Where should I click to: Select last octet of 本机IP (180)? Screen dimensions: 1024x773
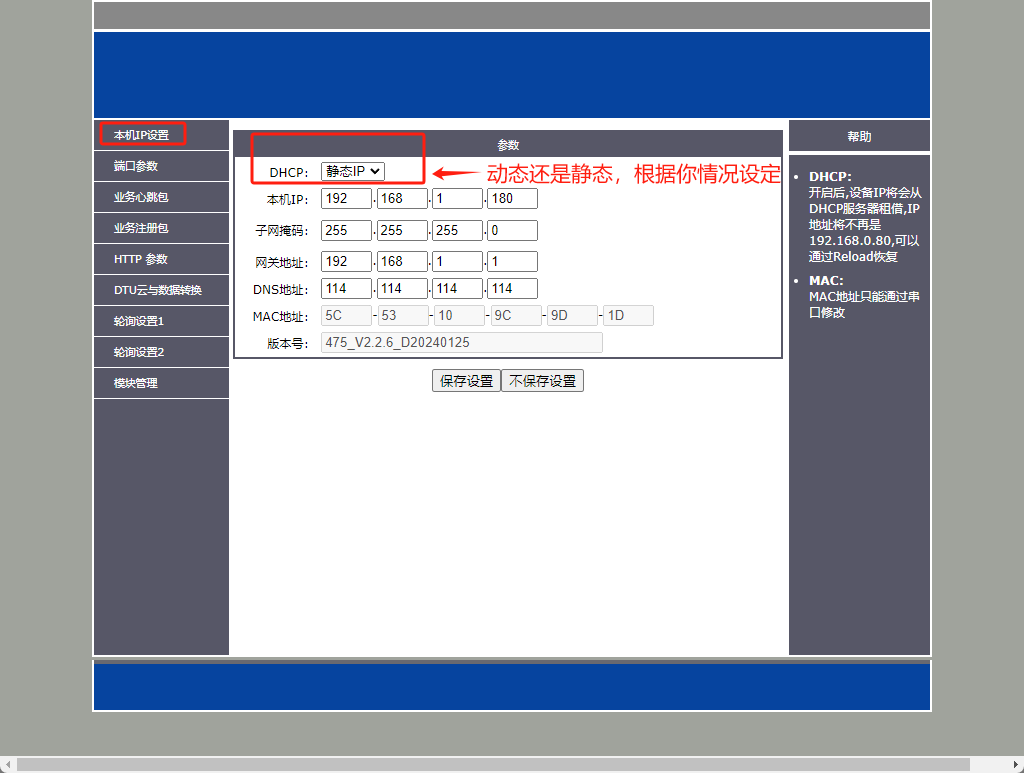pyautogui.click(x=512, y=199)
